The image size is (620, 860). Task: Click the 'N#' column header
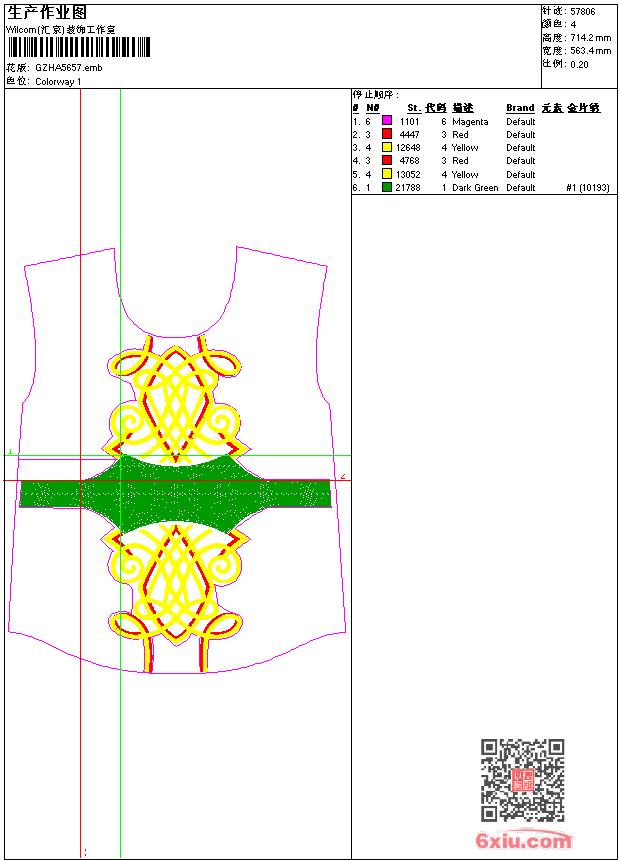[373, 108]
